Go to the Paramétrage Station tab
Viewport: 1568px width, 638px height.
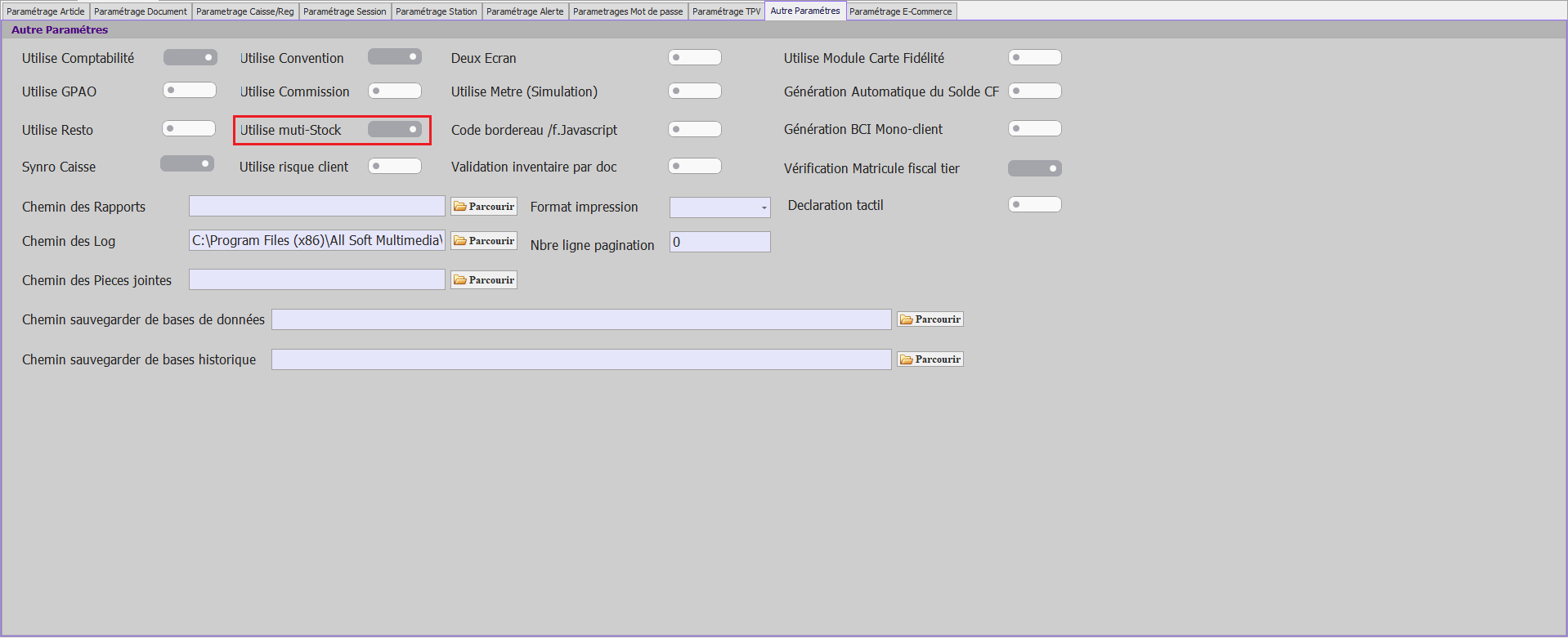437,11
